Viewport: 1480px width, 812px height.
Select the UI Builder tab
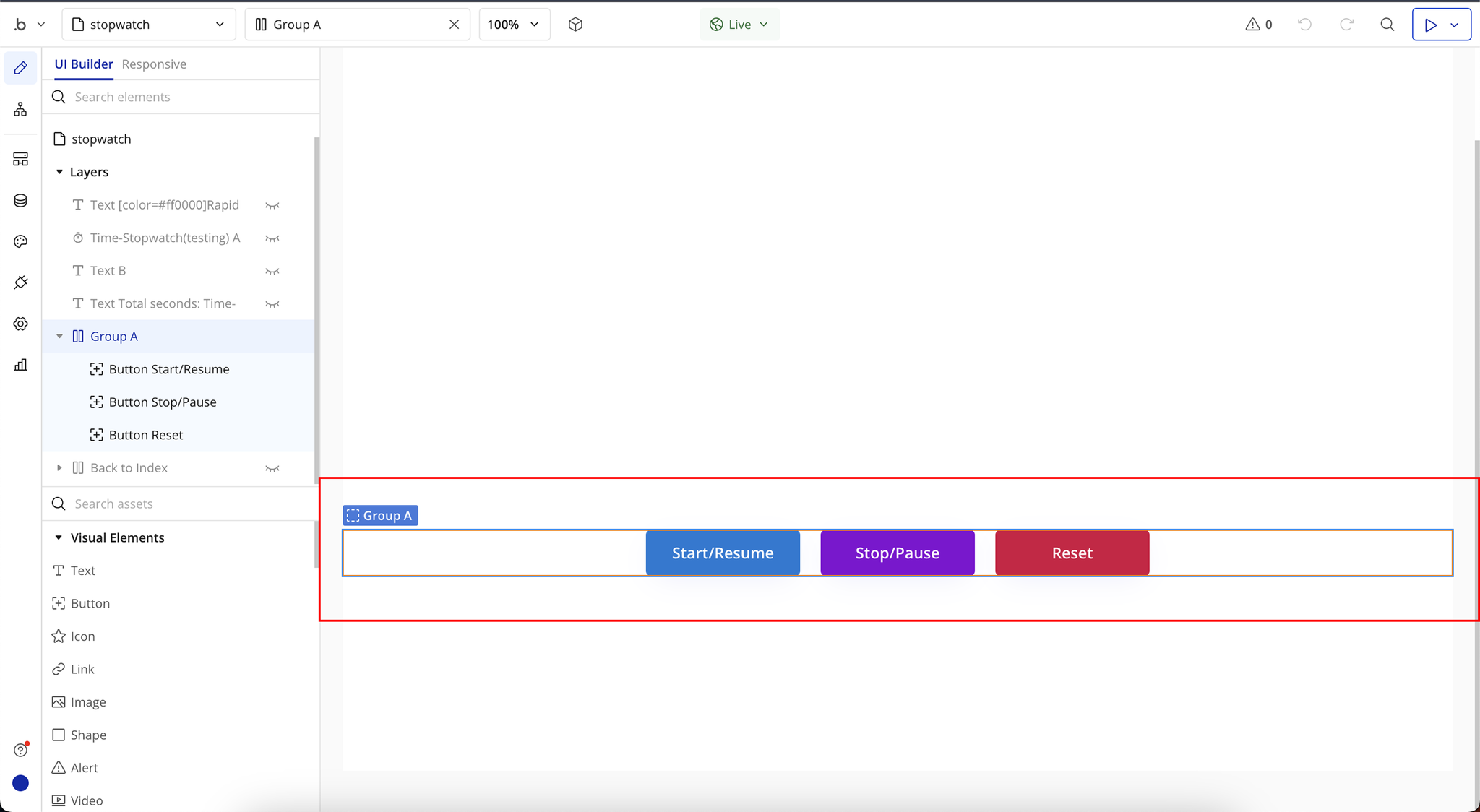coord(84,64)
